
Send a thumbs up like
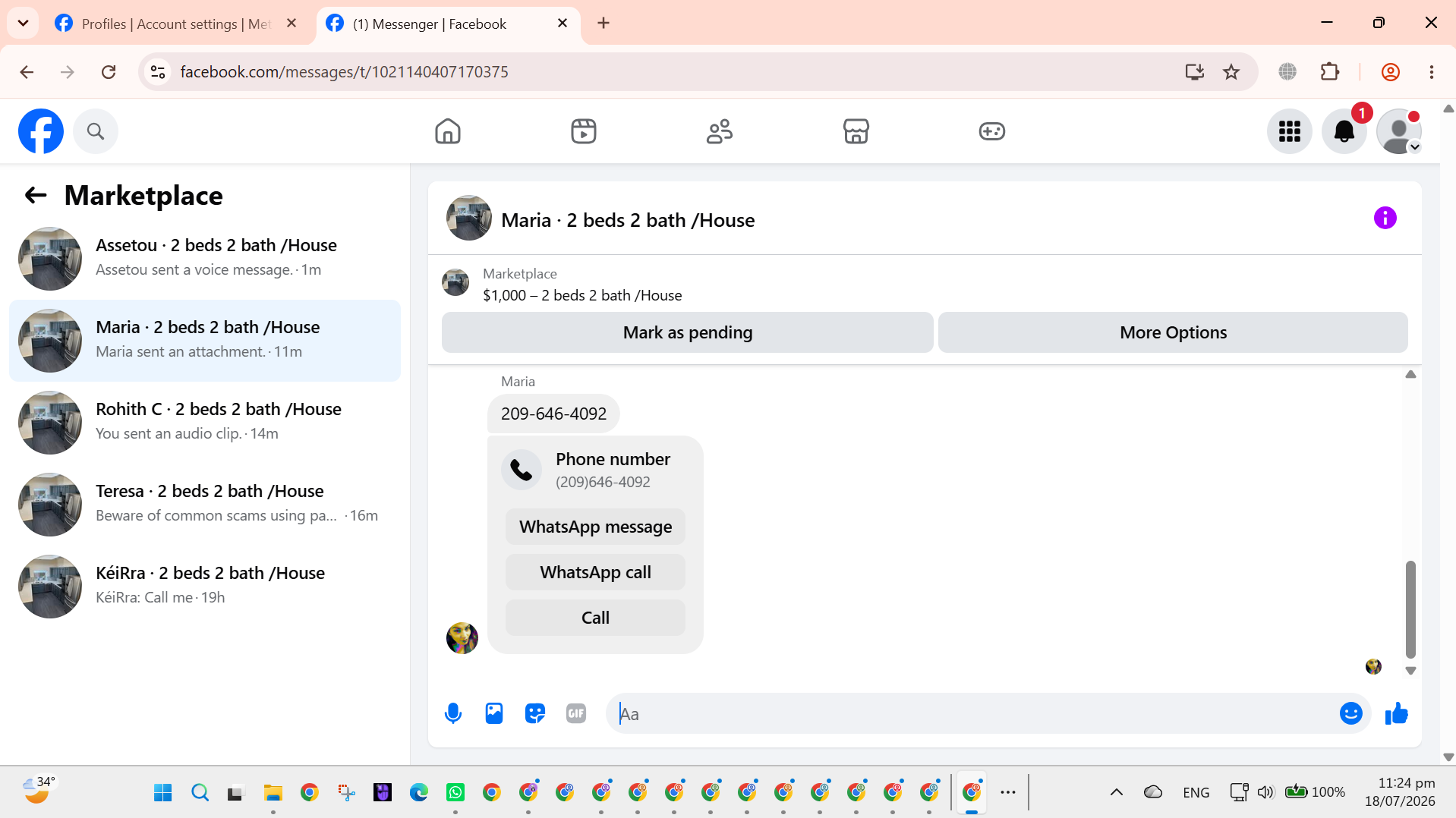coord(1397,713)
